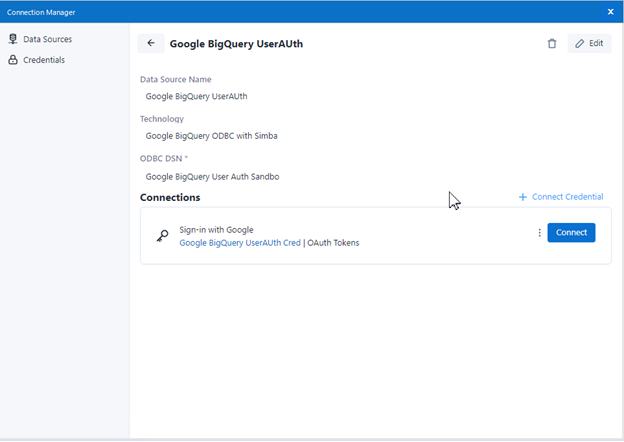Screen dimensions: 624x442
Task: Click the Data Sources icon in sidebar
Action: click(x=13, y=39)
